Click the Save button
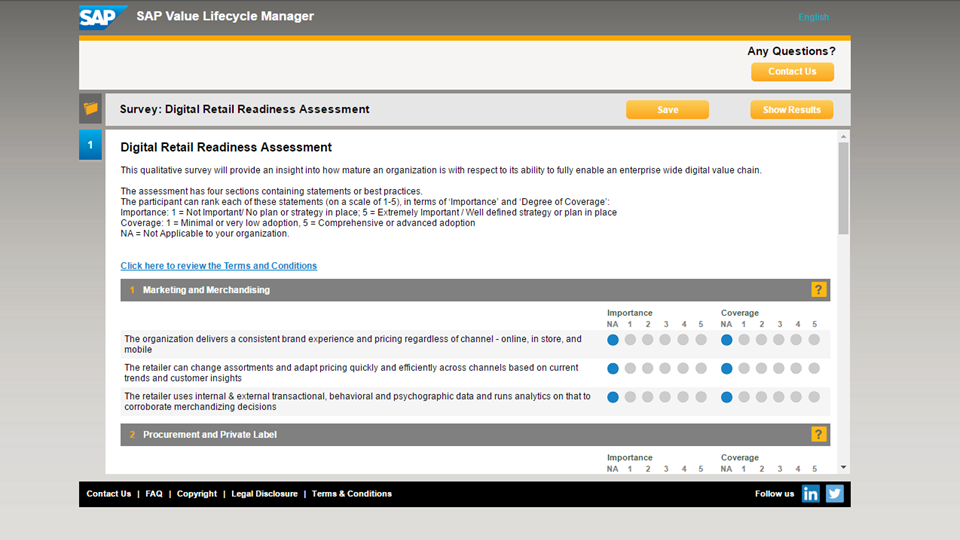 click(x=667, y=110)
